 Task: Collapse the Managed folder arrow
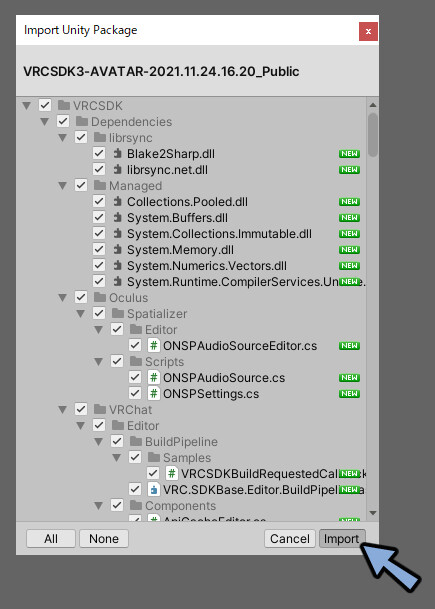click(x=63, y=186)
